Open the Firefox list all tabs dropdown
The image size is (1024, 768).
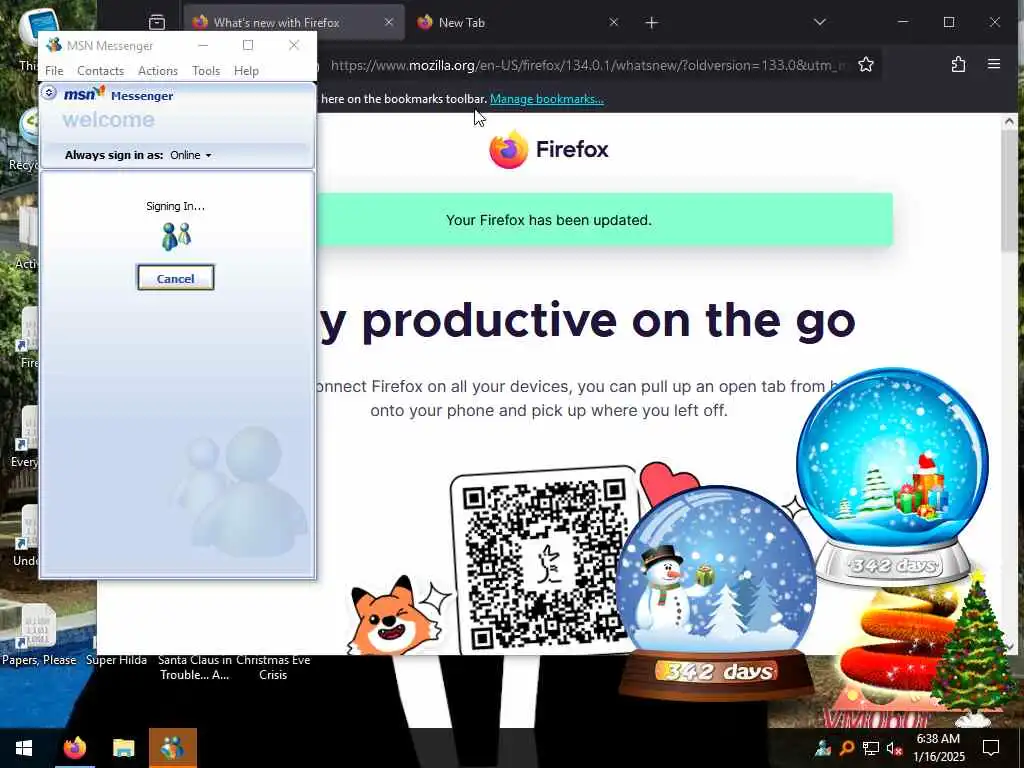[x=820, y=23]
